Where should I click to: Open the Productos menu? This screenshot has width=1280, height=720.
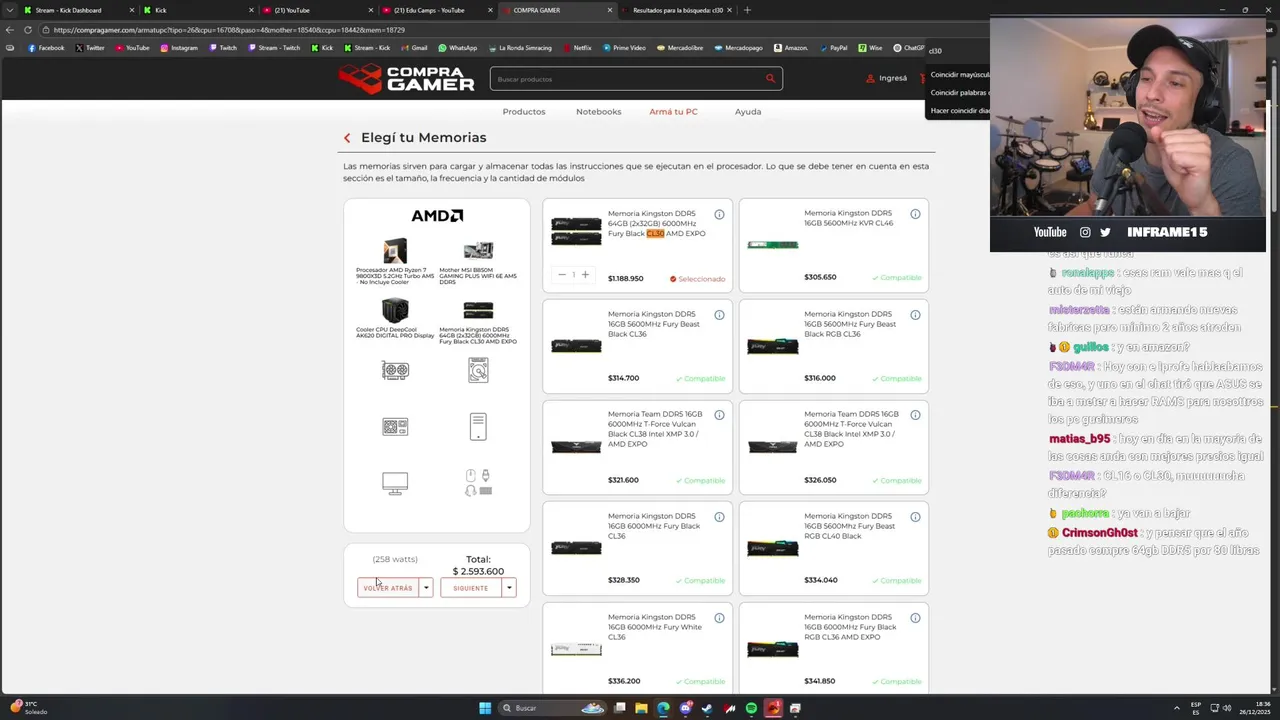(524, 112)
